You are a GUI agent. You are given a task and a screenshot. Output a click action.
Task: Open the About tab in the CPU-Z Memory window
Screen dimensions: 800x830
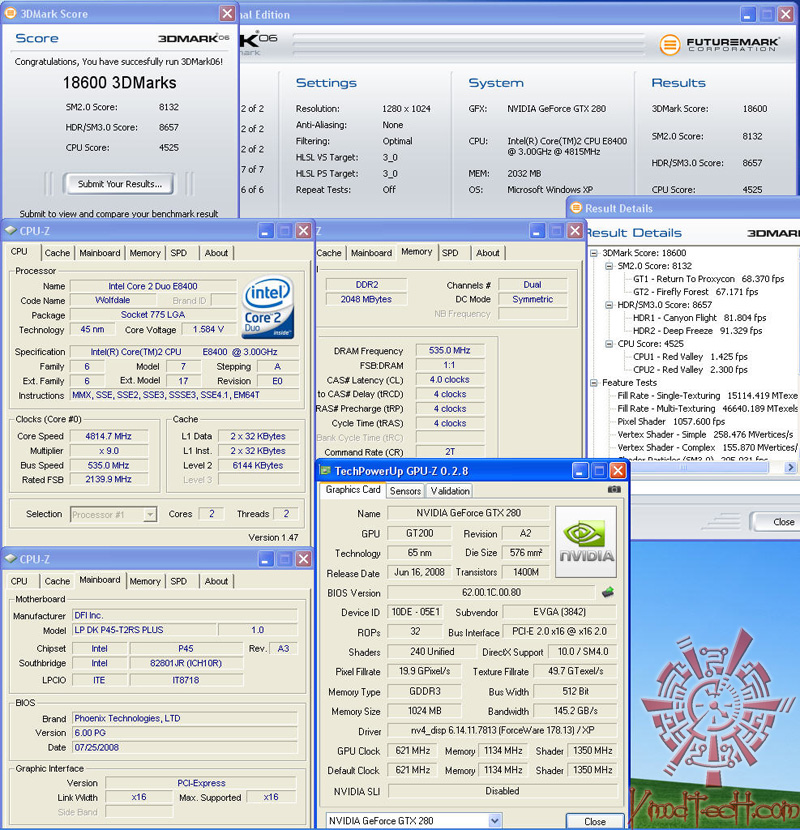(x=488, y=253)
